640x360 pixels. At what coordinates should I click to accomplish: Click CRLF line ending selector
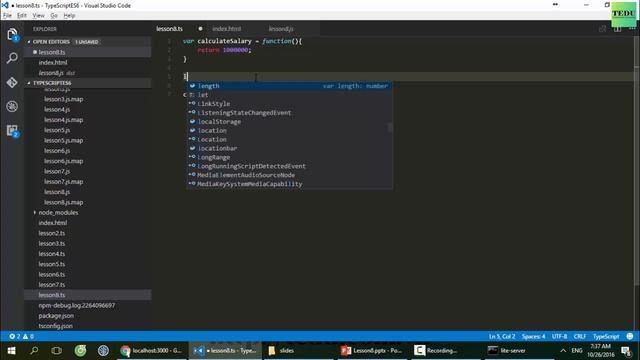(580, 336)
